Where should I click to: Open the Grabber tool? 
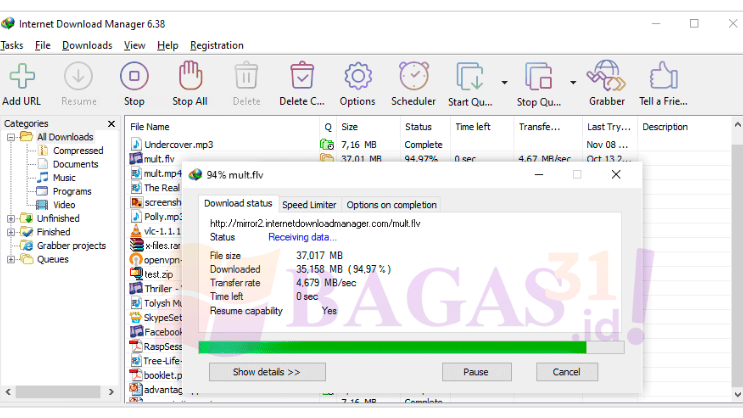pyautogui.click(x=606, y=78)
